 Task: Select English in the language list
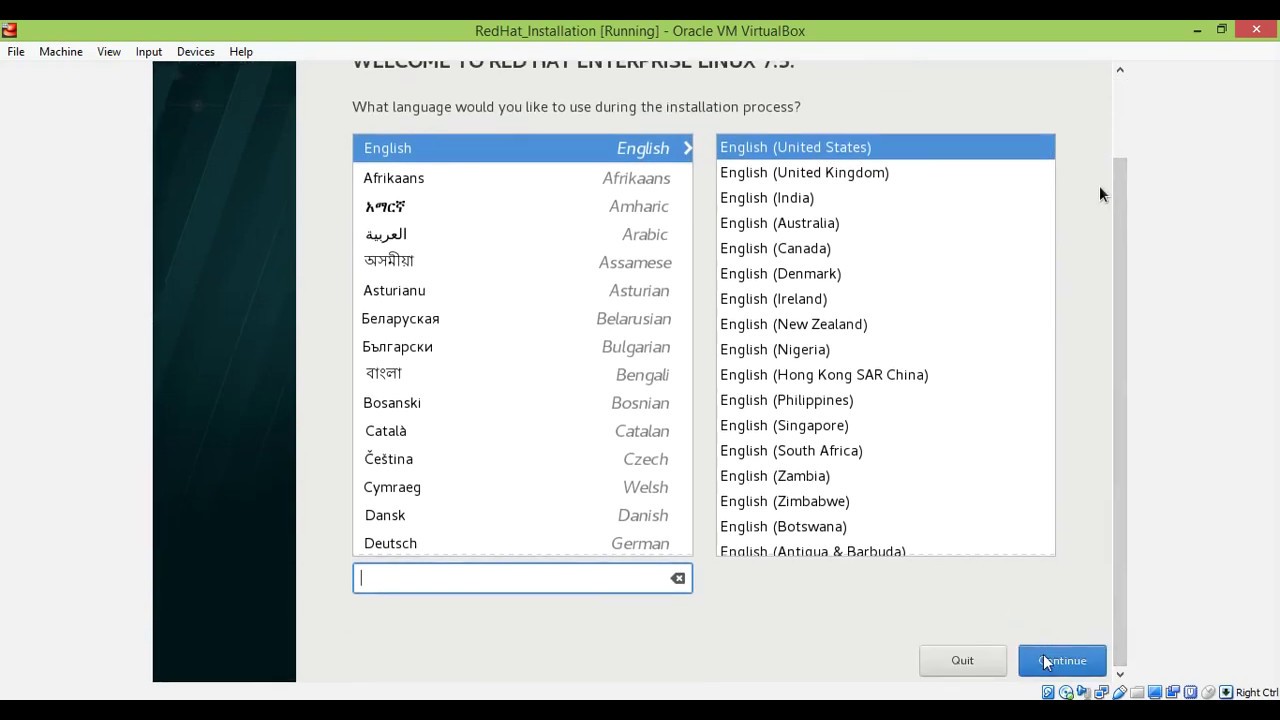pyautogui.click(x=522, y=148)
